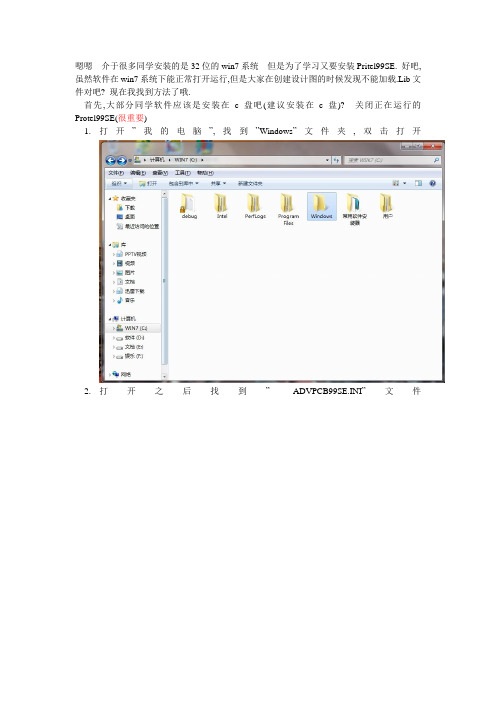Open the 工具(T) menu
496x702 pixels.
click(x=183, y=173)
